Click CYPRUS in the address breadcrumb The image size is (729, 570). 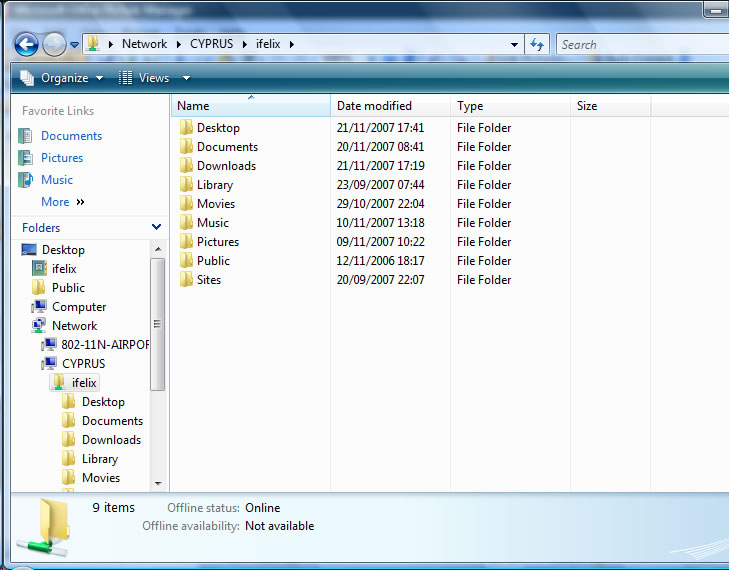pos(210,44)
